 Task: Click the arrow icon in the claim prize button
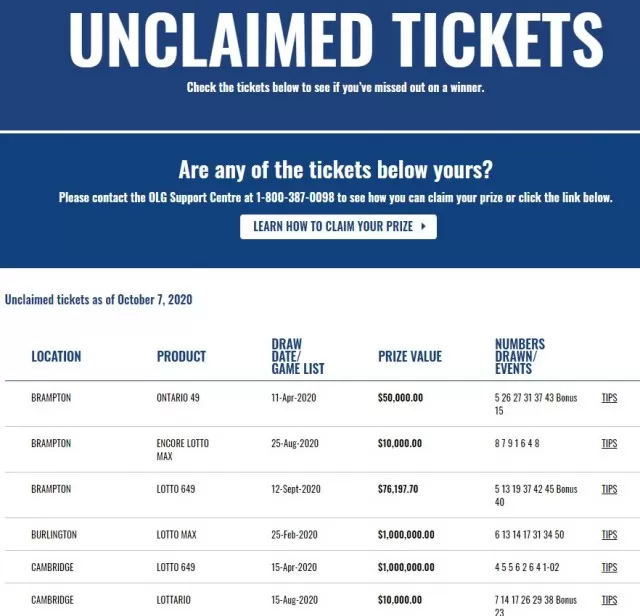coord(423,226)
